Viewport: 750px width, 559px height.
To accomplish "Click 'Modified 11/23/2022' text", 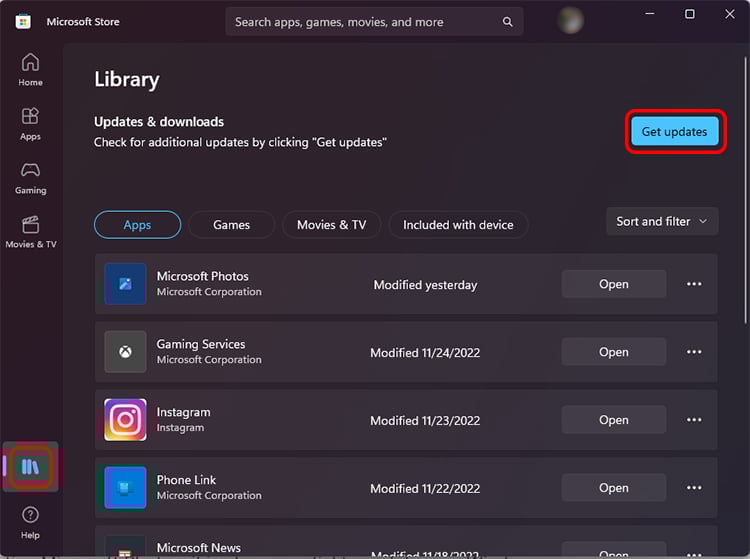I will point(425,421).
